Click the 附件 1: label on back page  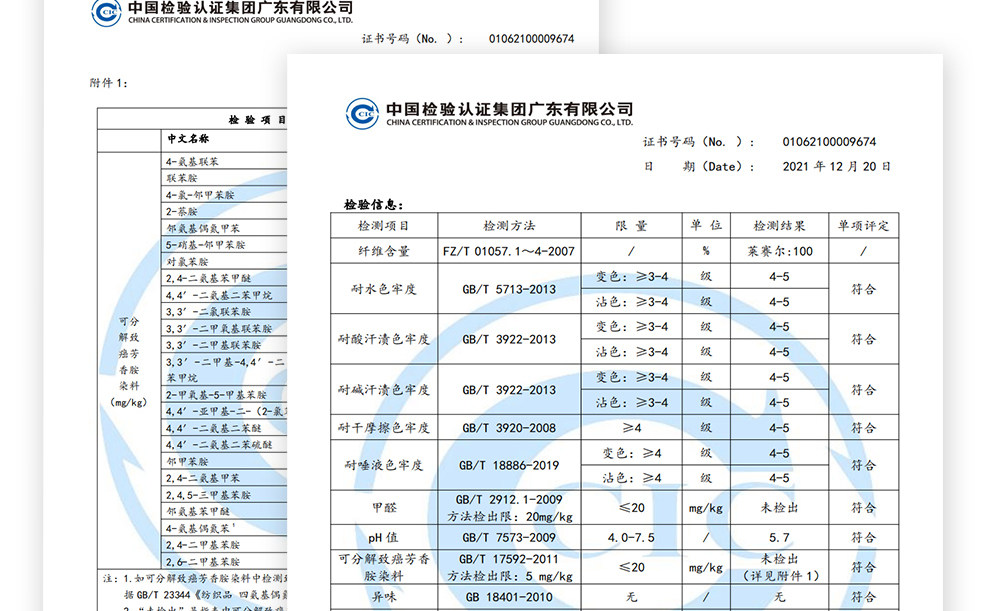[108, 83]
